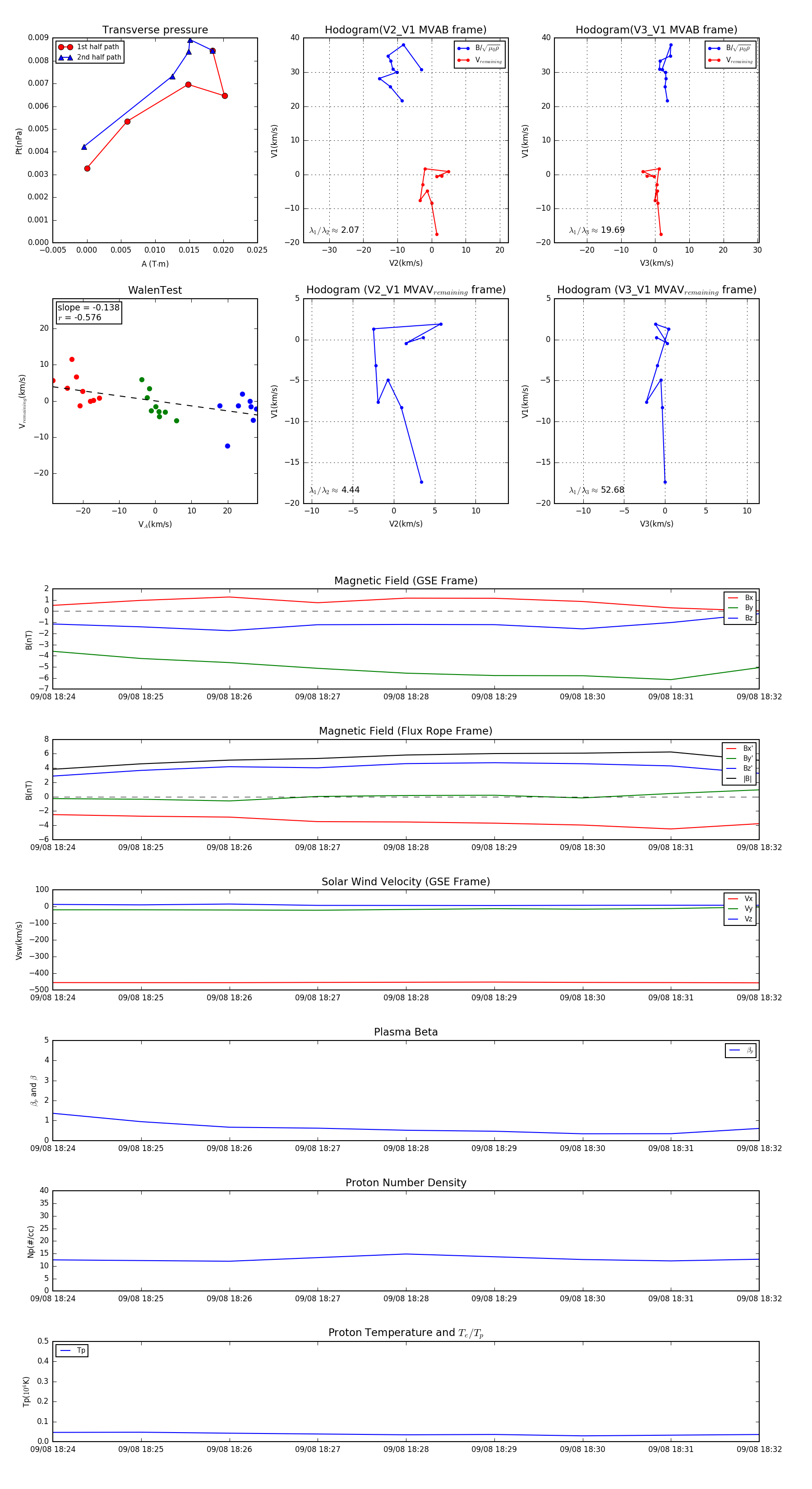The width and height of the screenshot is (812, 1489).
Task: Click the 'r = -0.576' annotation
Action: (x=80, y=317)
